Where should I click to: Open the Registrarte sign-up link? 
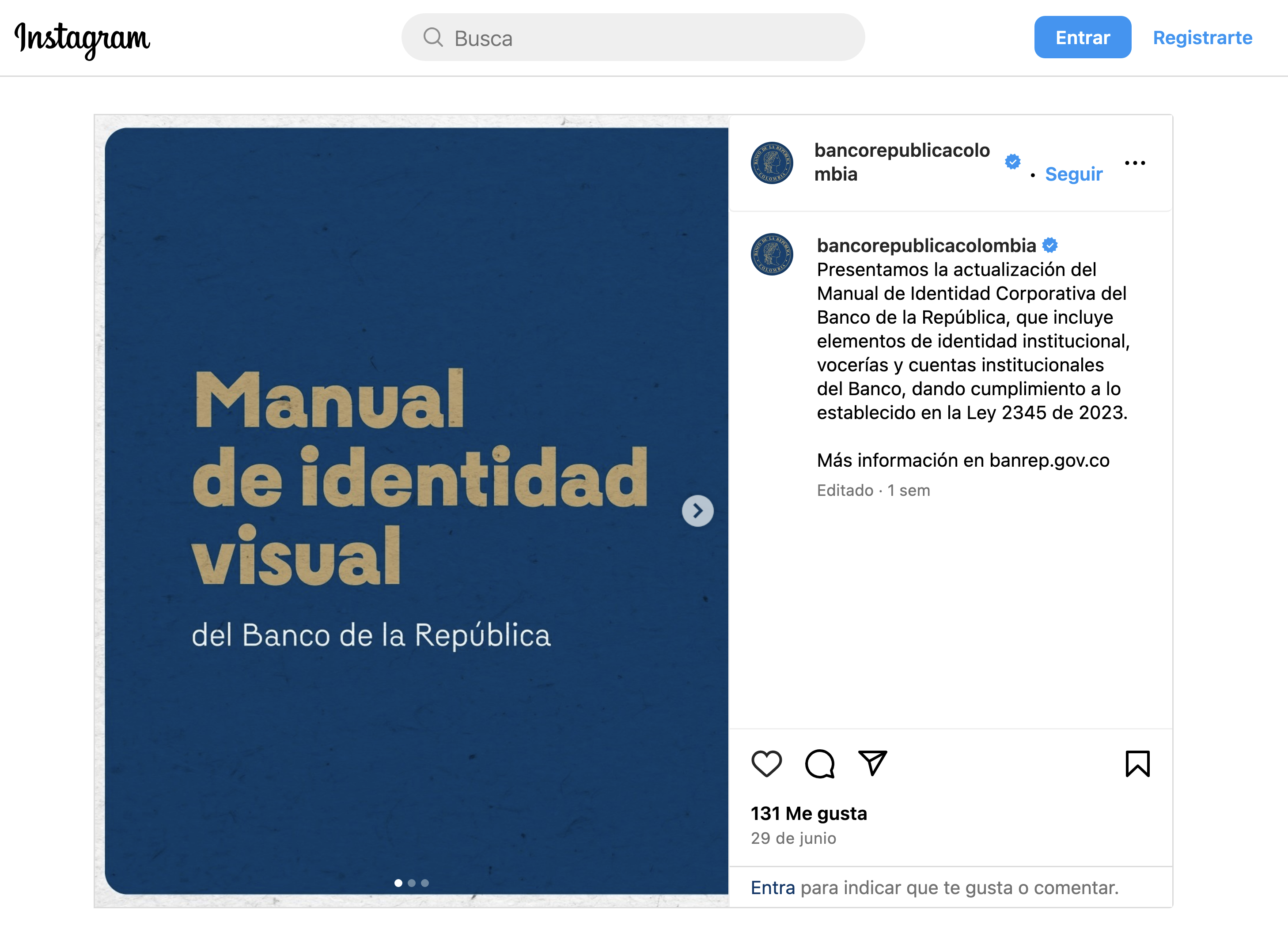1202,38
